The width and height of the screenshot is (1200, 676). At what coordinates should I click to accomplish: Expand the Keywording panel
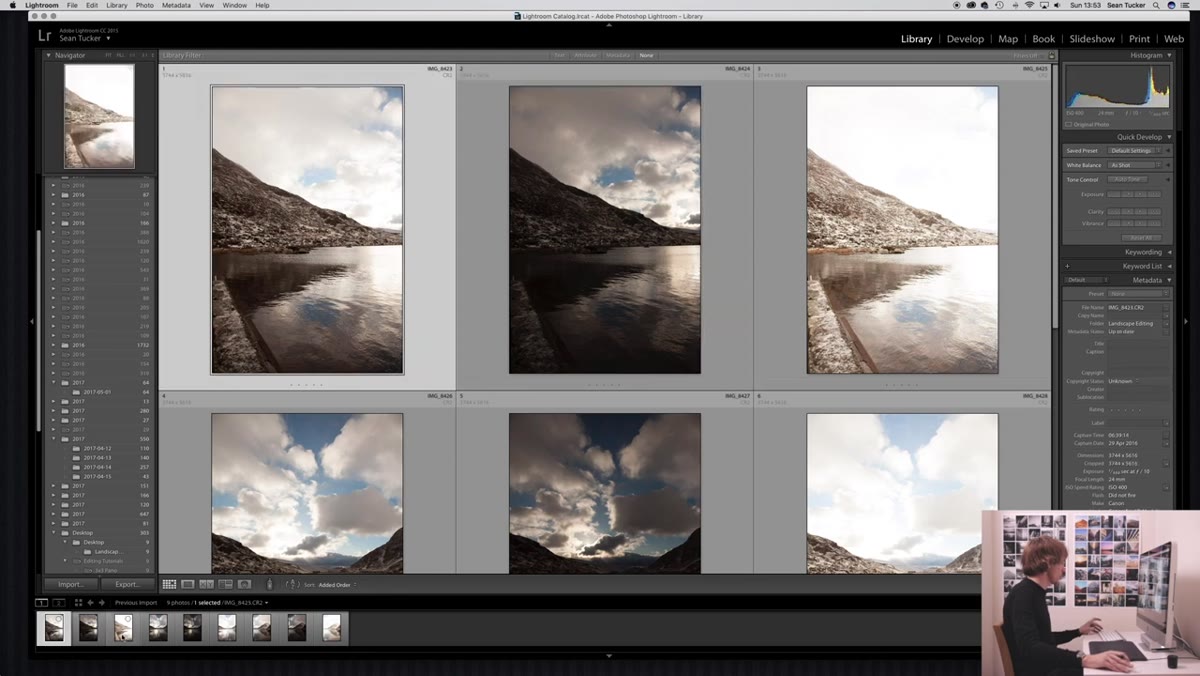1169,252
